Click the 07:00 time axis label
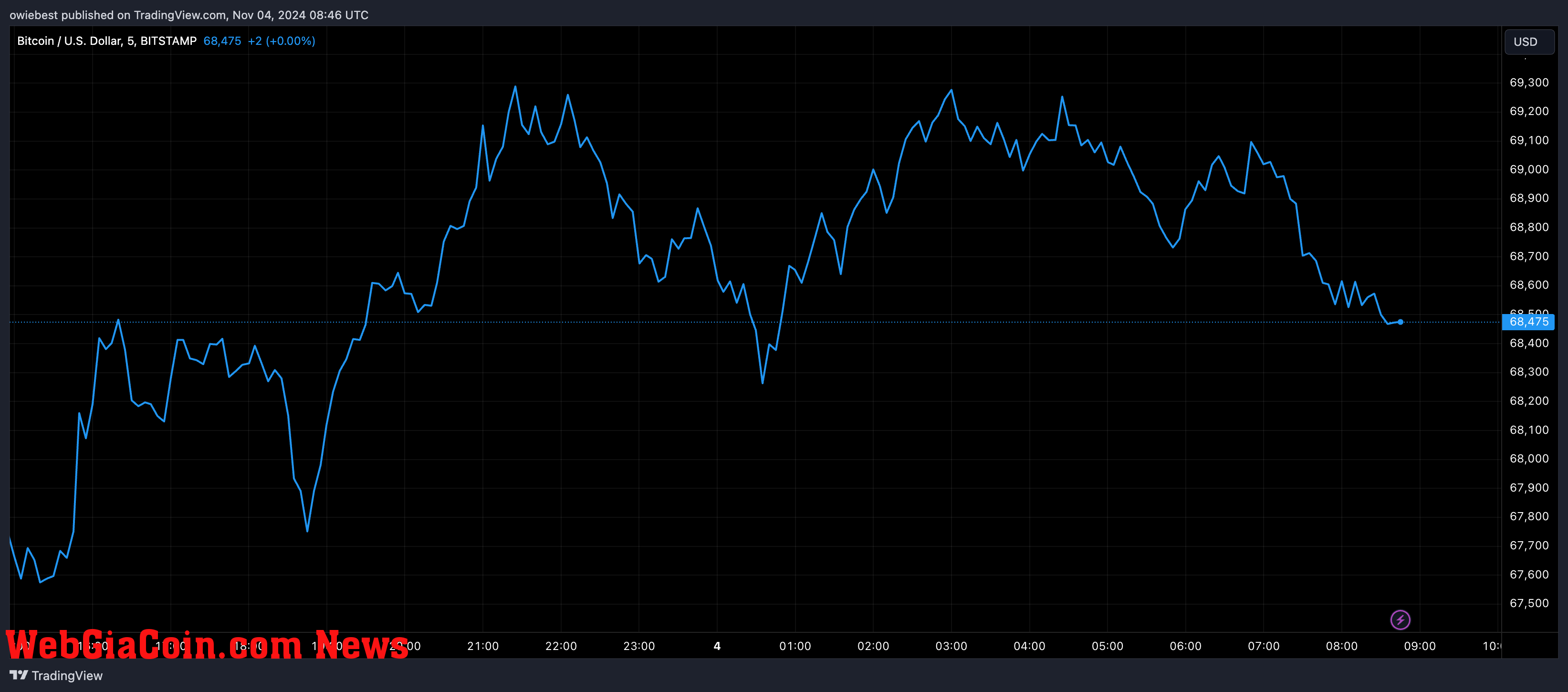 [1264, 646]
